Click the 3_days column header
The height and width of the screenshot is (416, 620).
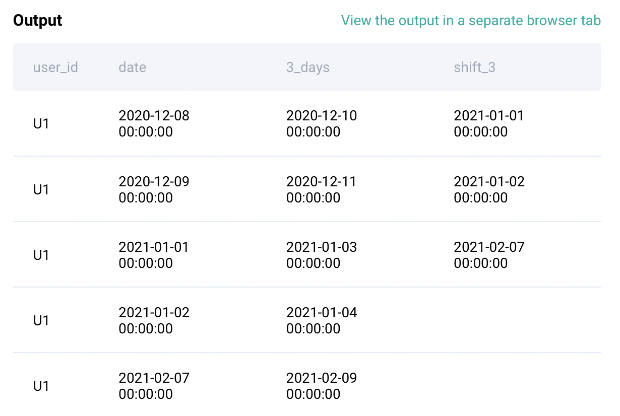tap(308, 67)
